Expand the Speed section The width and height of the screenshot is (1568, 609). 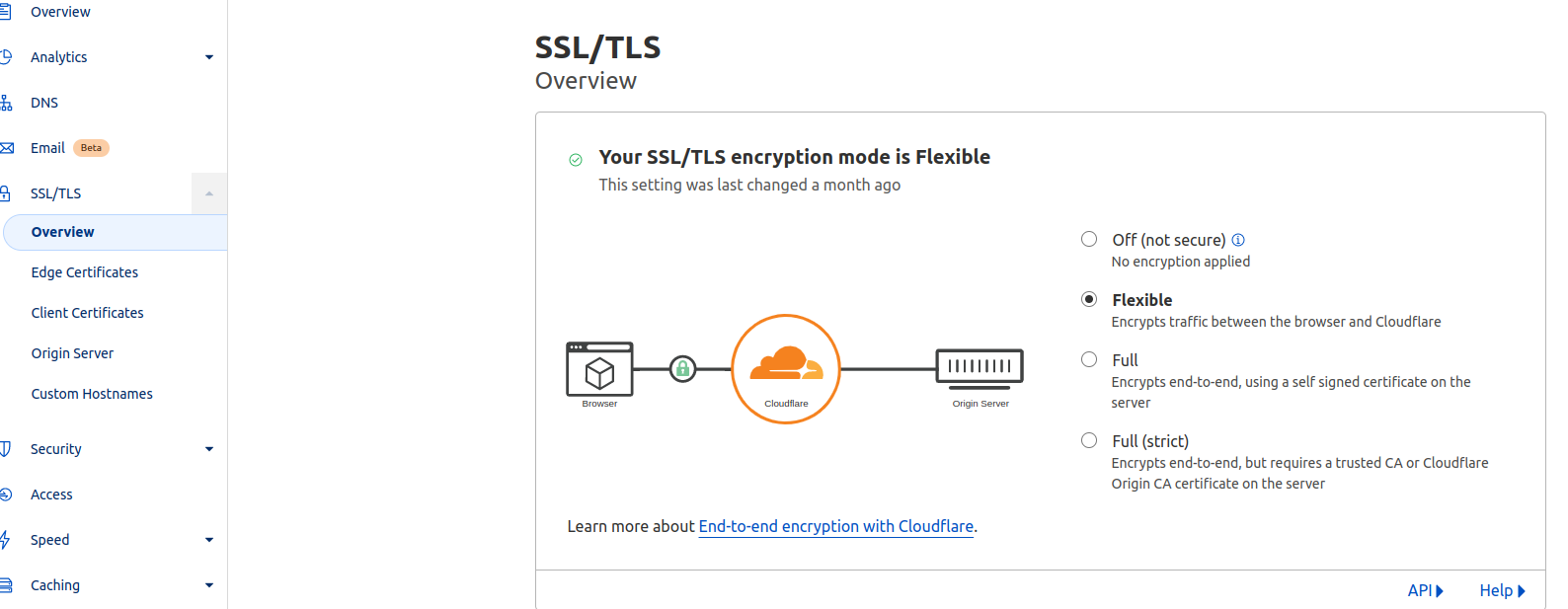point(208,539)
